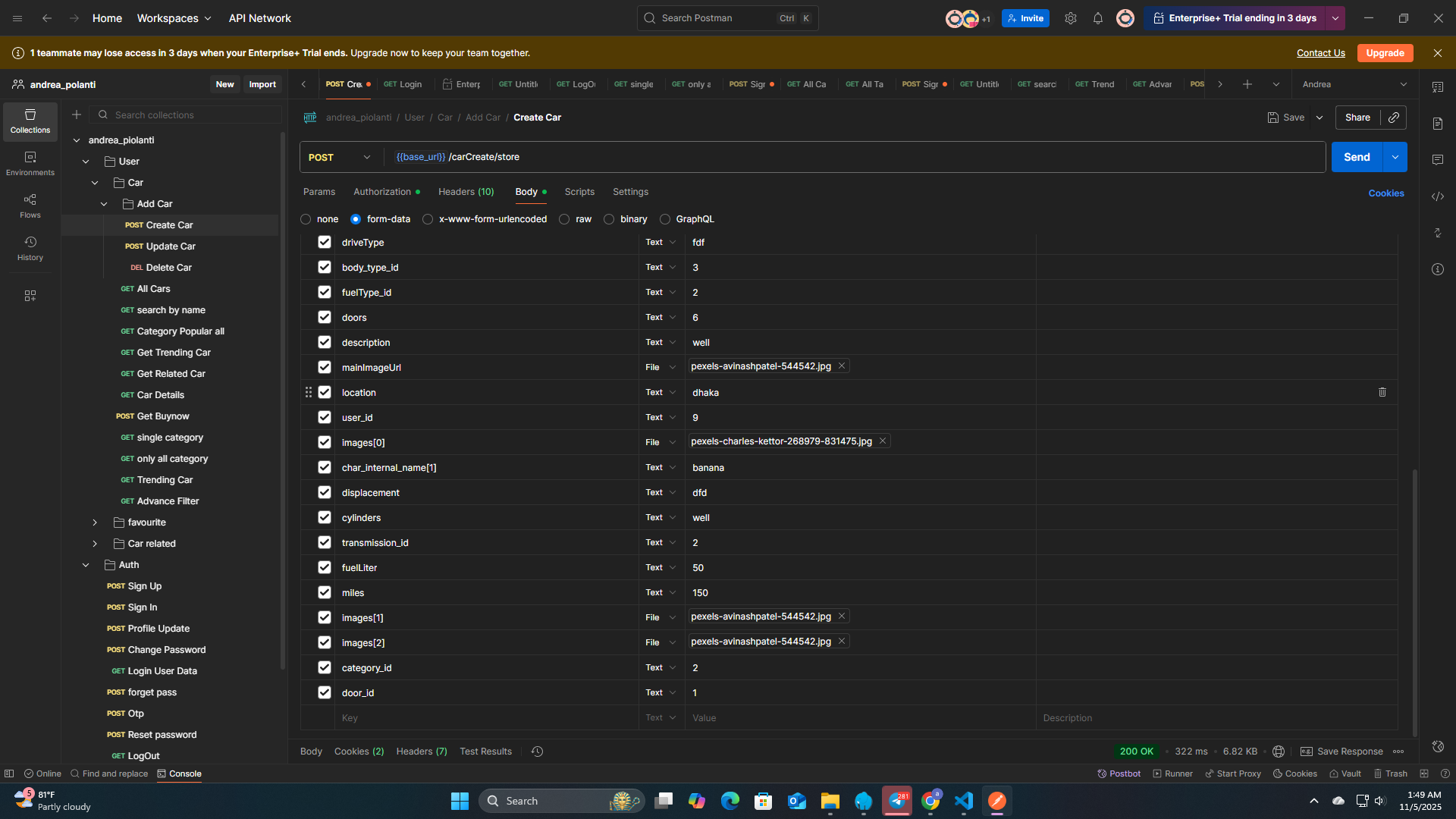Screen dimensions: 1456x819
Task: Open the POST method dropdown
Action: click(x=340, y=157)
